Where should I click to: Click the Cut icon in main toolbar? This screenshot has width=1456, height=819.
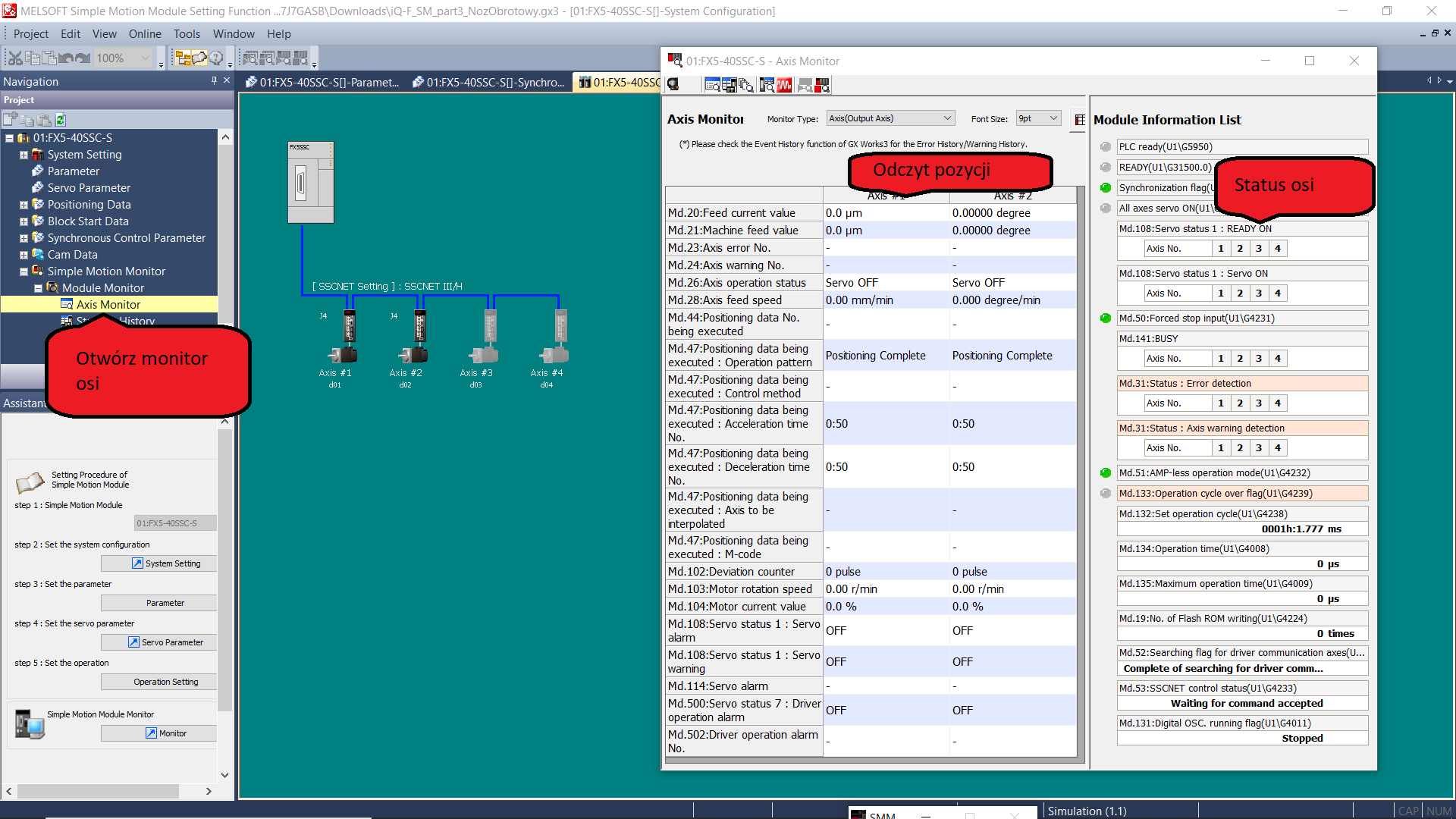pyautogui.click(x=14, y=58)
